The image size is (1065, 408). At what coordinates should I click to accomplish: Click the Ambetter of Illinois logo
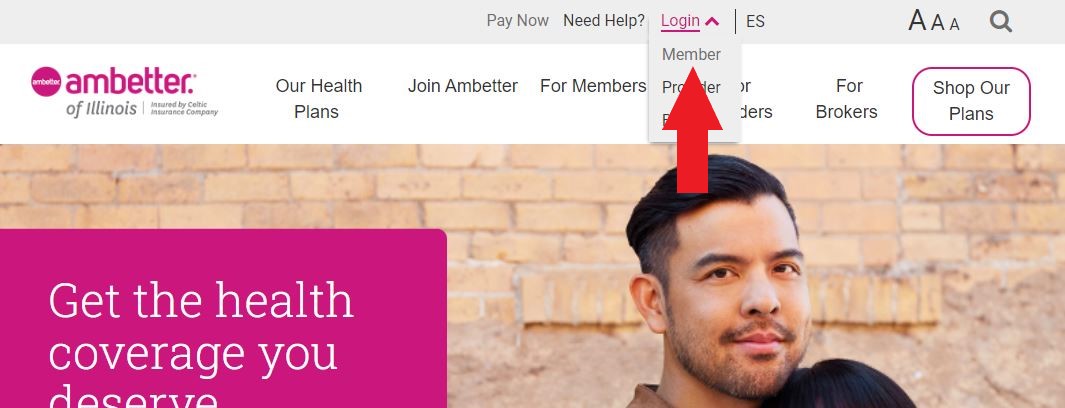click(x=124, y=92)
